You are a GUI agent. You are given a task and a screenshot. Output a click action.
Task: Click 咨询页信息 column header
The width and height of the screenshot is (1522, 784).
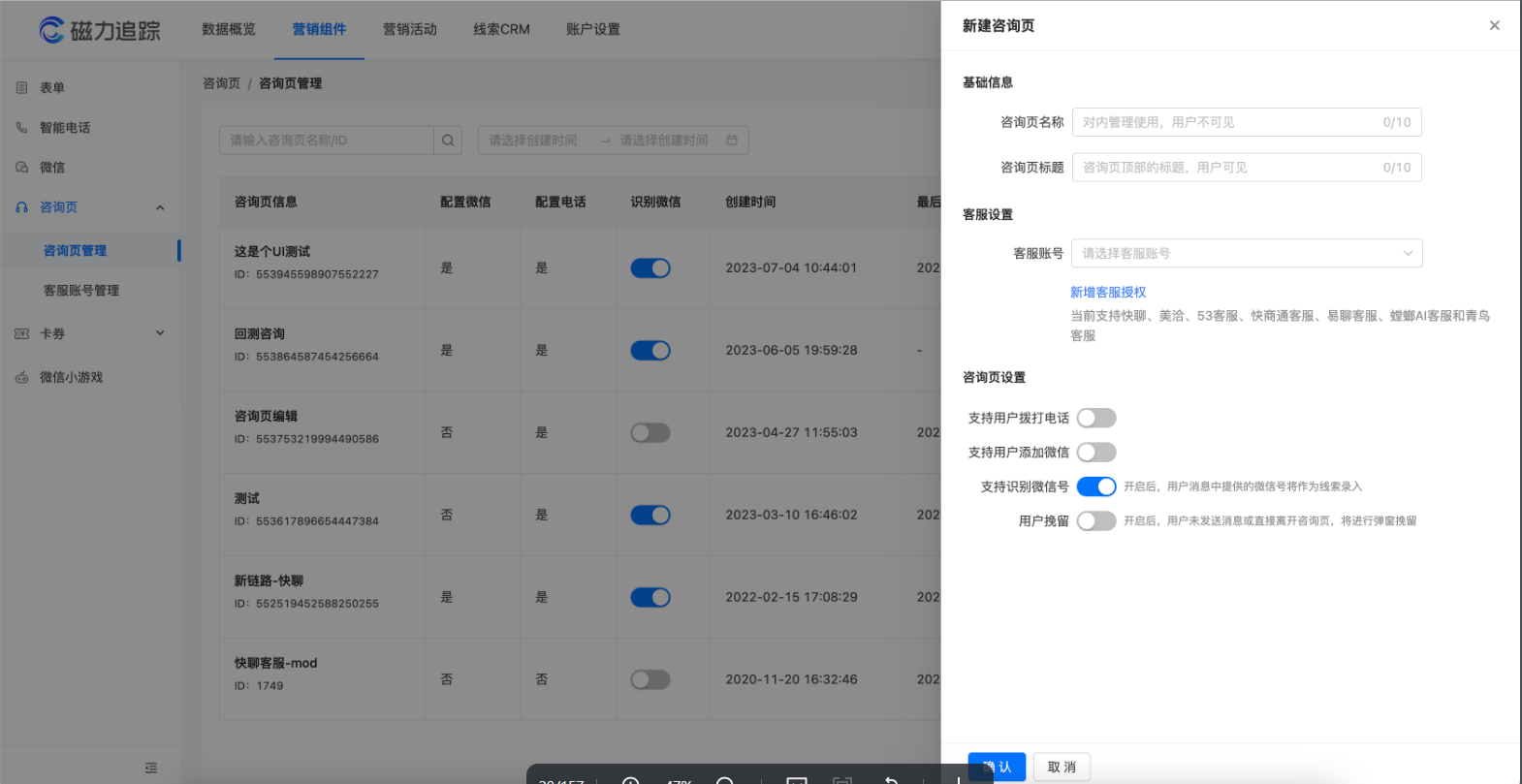266,202
